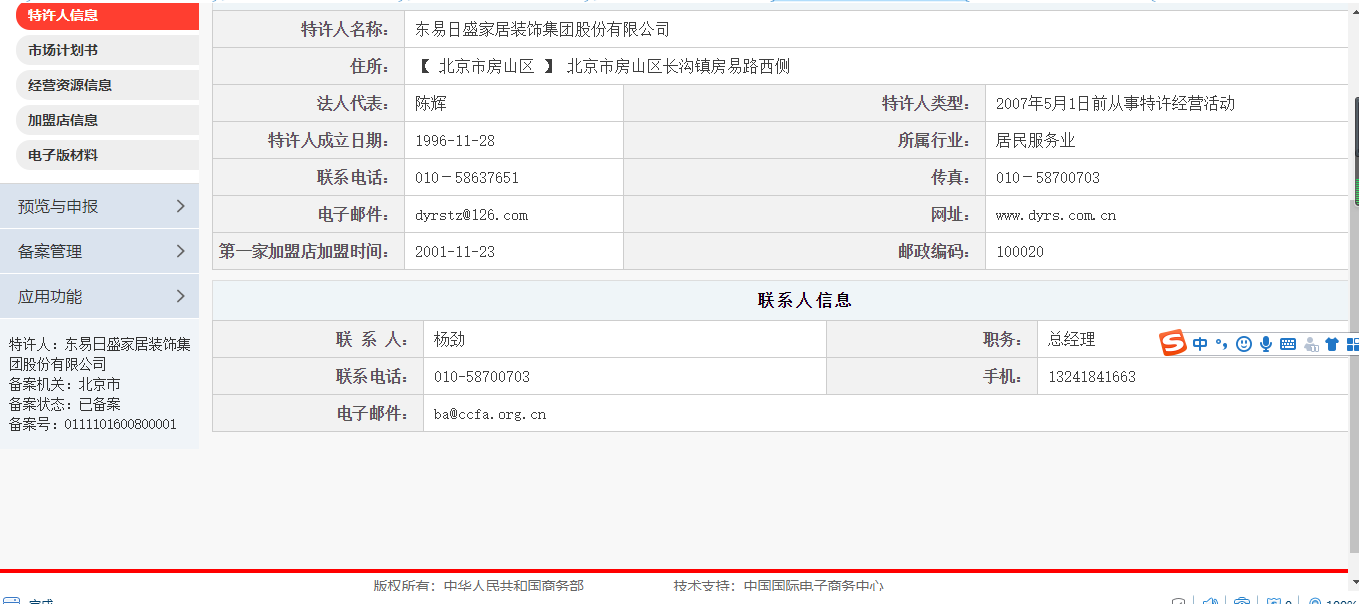
Task: Toggle Chinese punctuation mode on the IME bar
Action: 1221,345
